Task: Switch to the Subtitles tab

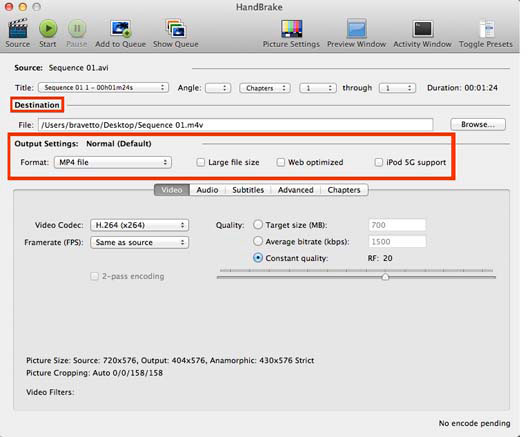Action: pyautogui.click(x=248, y=190)
